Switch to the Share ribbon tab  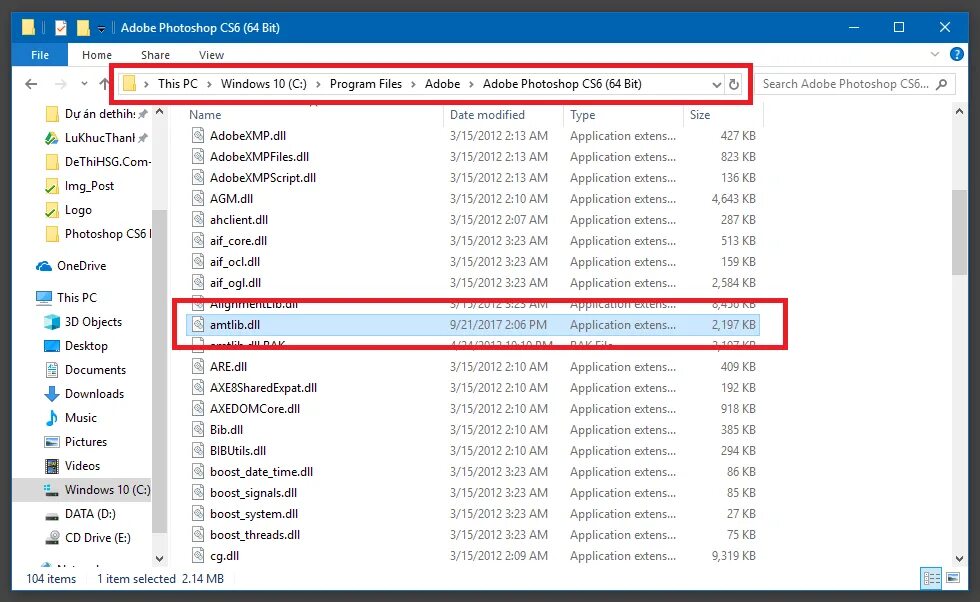coord(155,55)
